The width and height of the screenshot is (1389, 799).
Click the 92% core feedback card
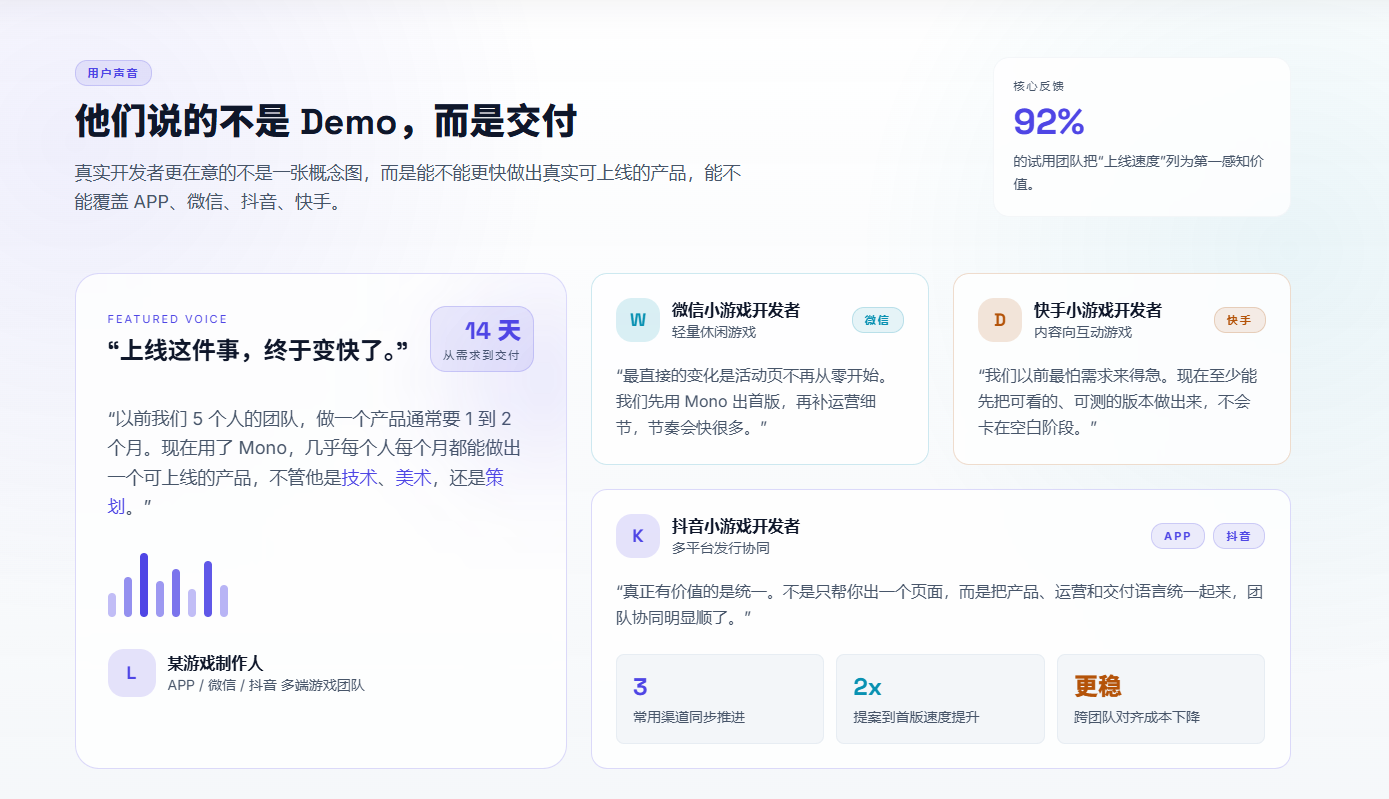click(1142, 137)
